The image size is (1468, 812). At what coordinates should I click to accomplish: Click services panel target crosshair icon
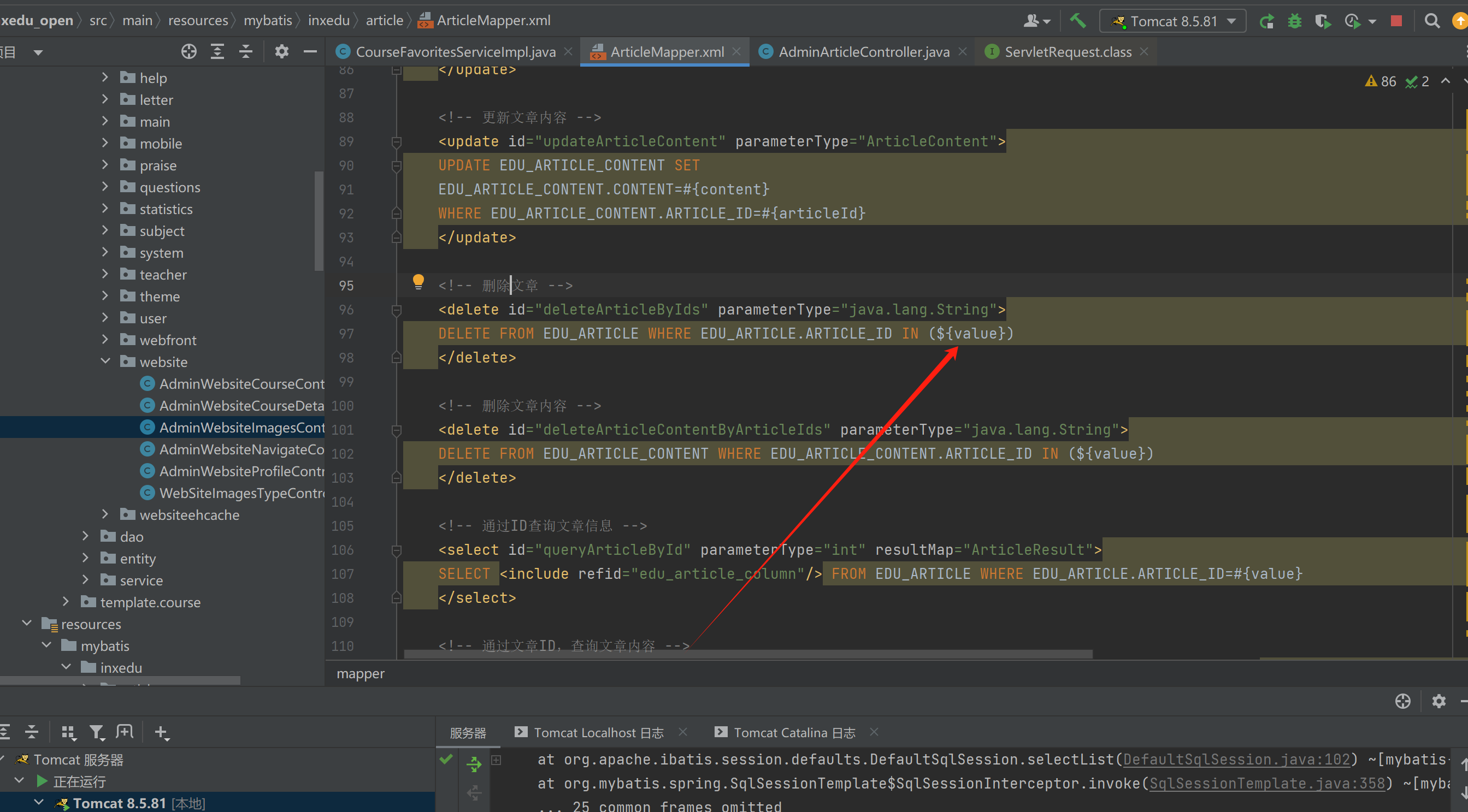tap(1403, 701)
